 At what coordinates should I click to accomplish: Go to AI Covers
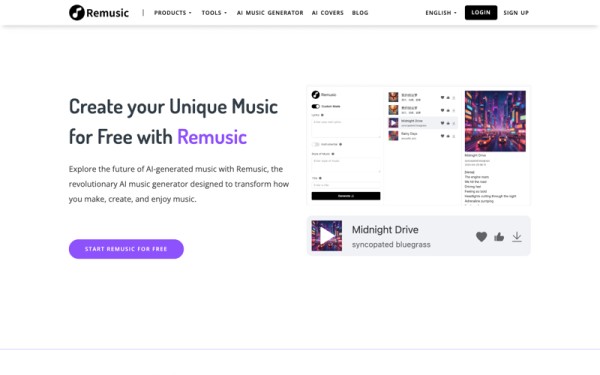coord(328,13)
